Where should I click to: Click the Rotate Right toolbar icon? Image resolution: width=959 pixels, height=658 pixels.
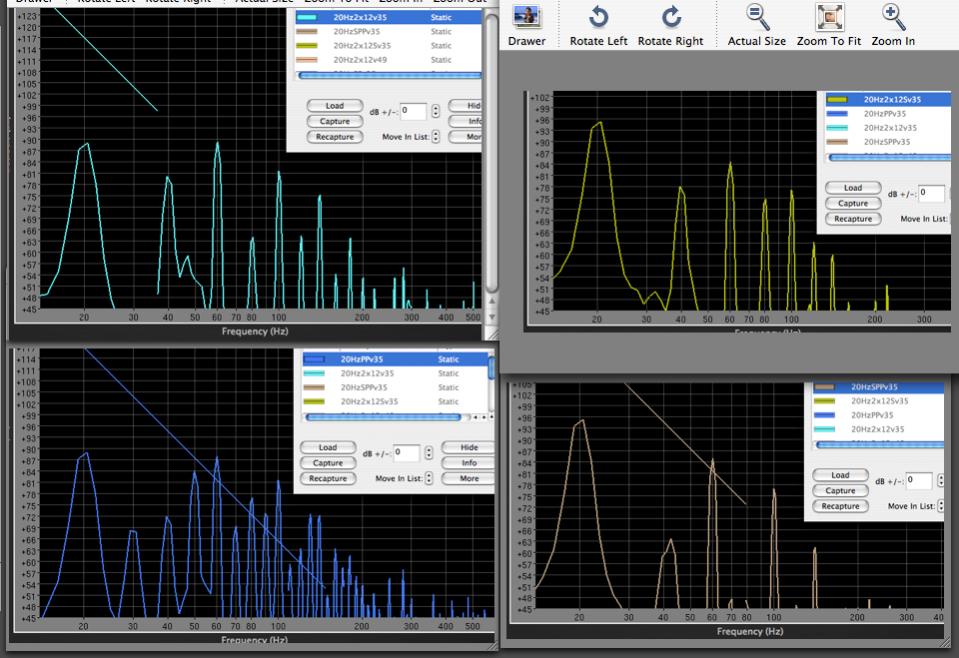point(671,17)
